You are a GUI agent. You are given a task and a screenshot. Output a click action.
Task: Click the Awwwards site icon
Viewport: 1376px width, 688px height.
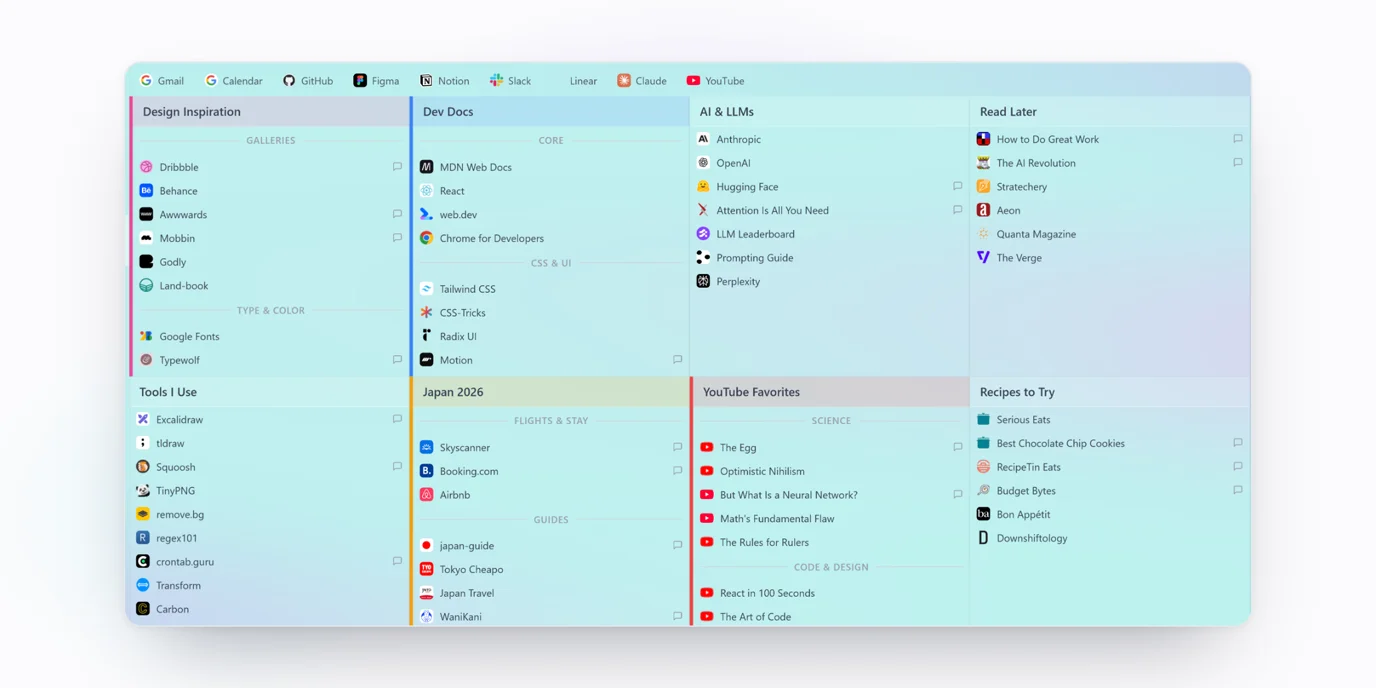146,215
